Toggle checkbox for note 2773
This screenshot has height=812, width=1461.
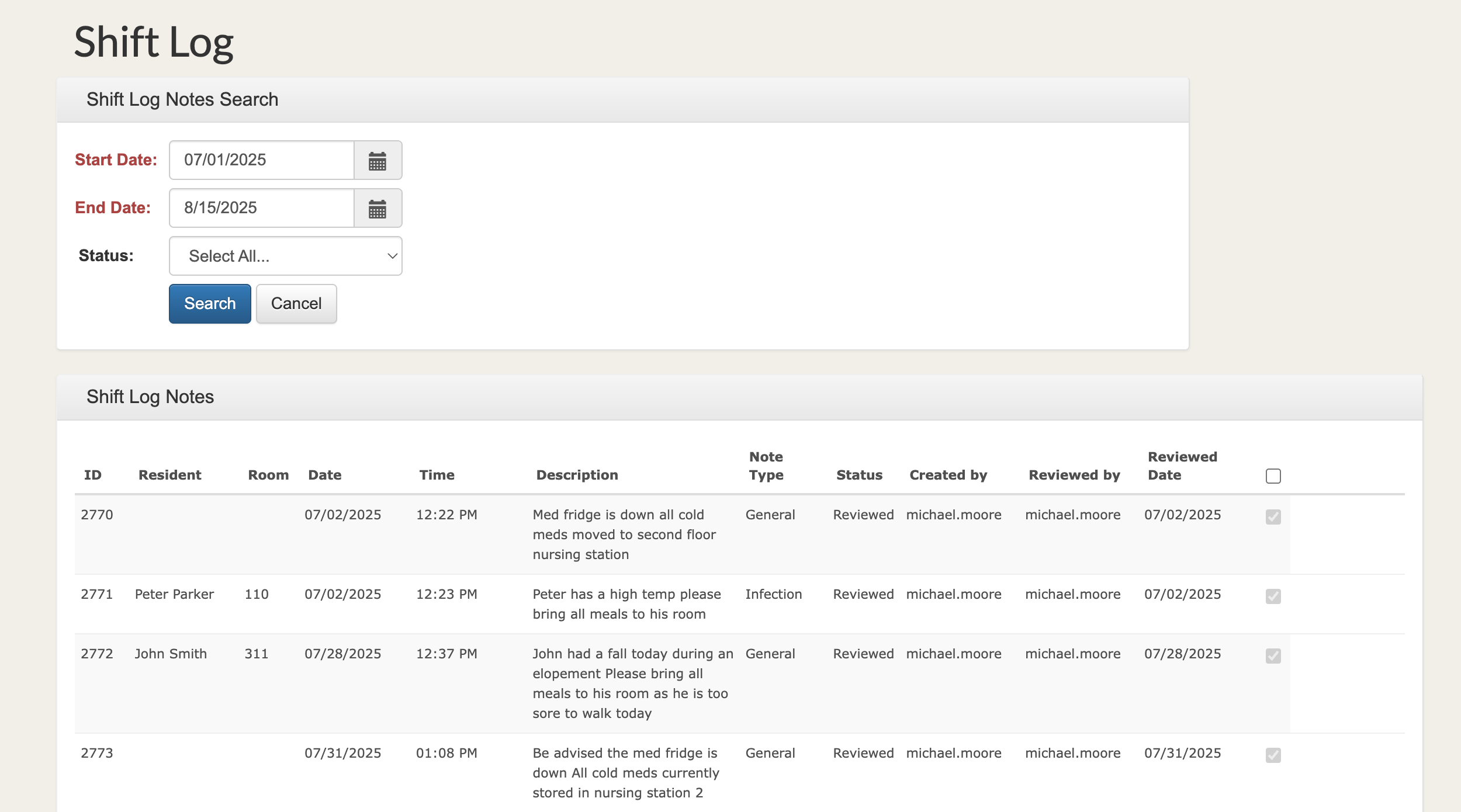(1273, 755)
